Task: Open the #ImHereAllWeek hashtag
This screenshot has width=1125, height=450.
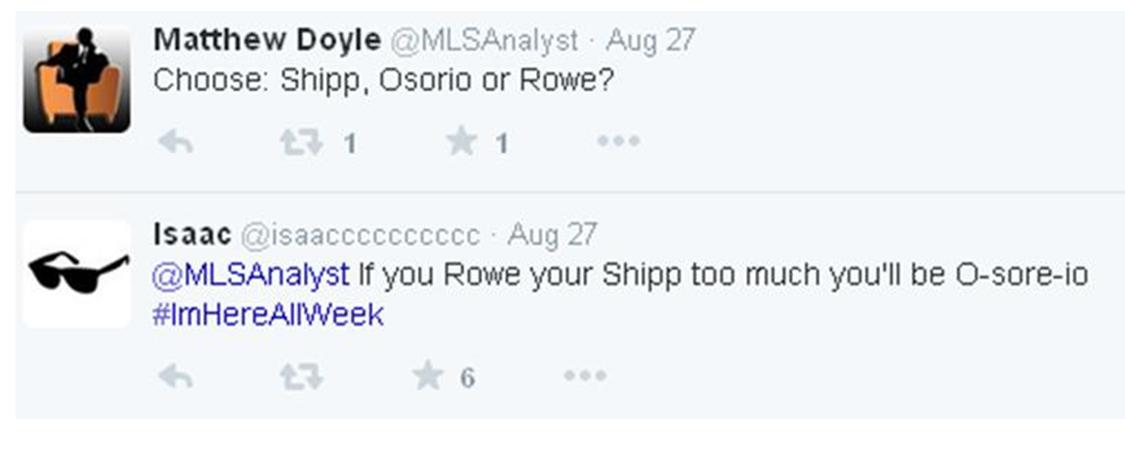Action: pos(268,315)
